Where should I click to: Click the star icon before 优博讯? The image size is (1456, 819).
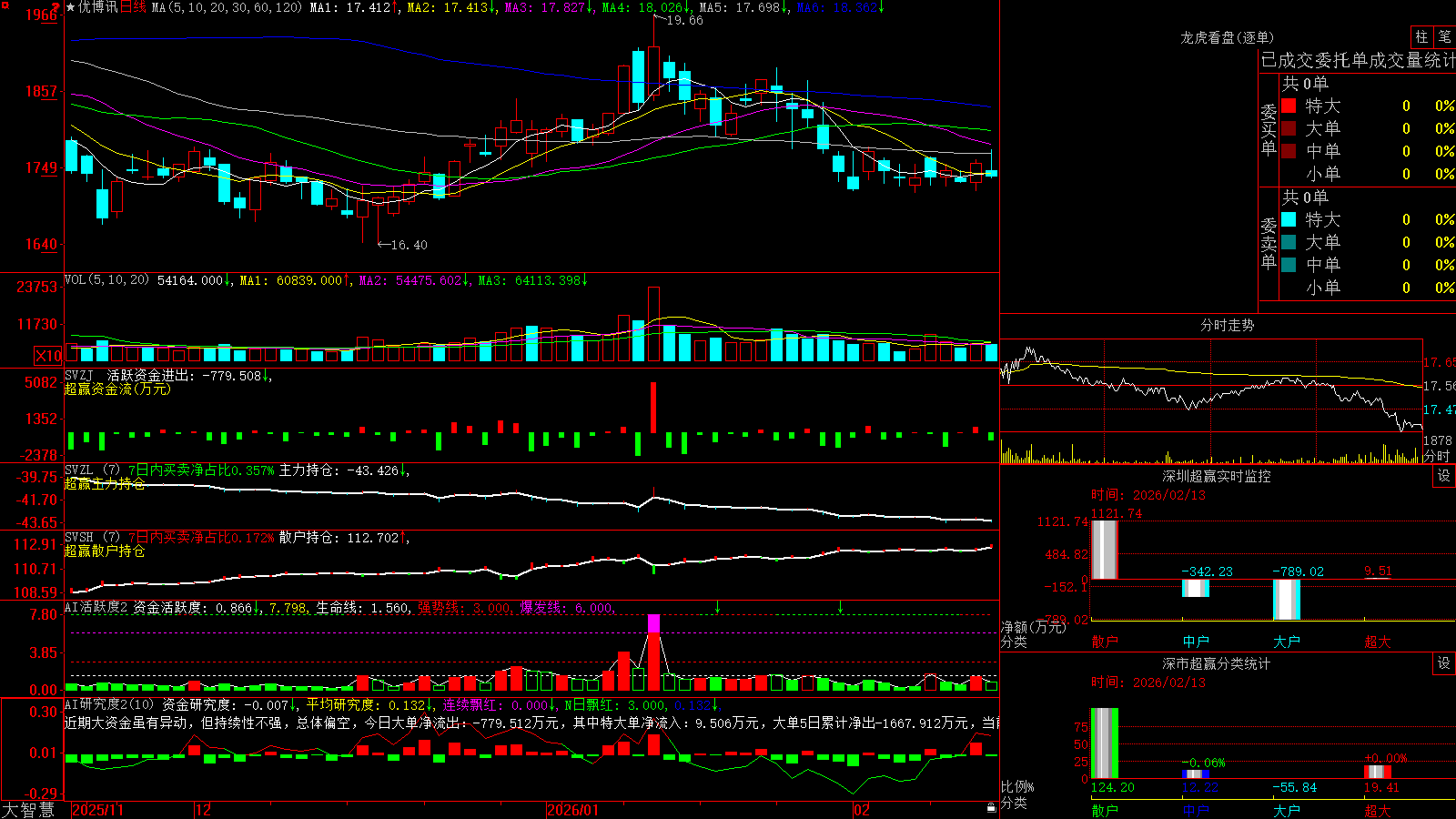pos(71,7)
